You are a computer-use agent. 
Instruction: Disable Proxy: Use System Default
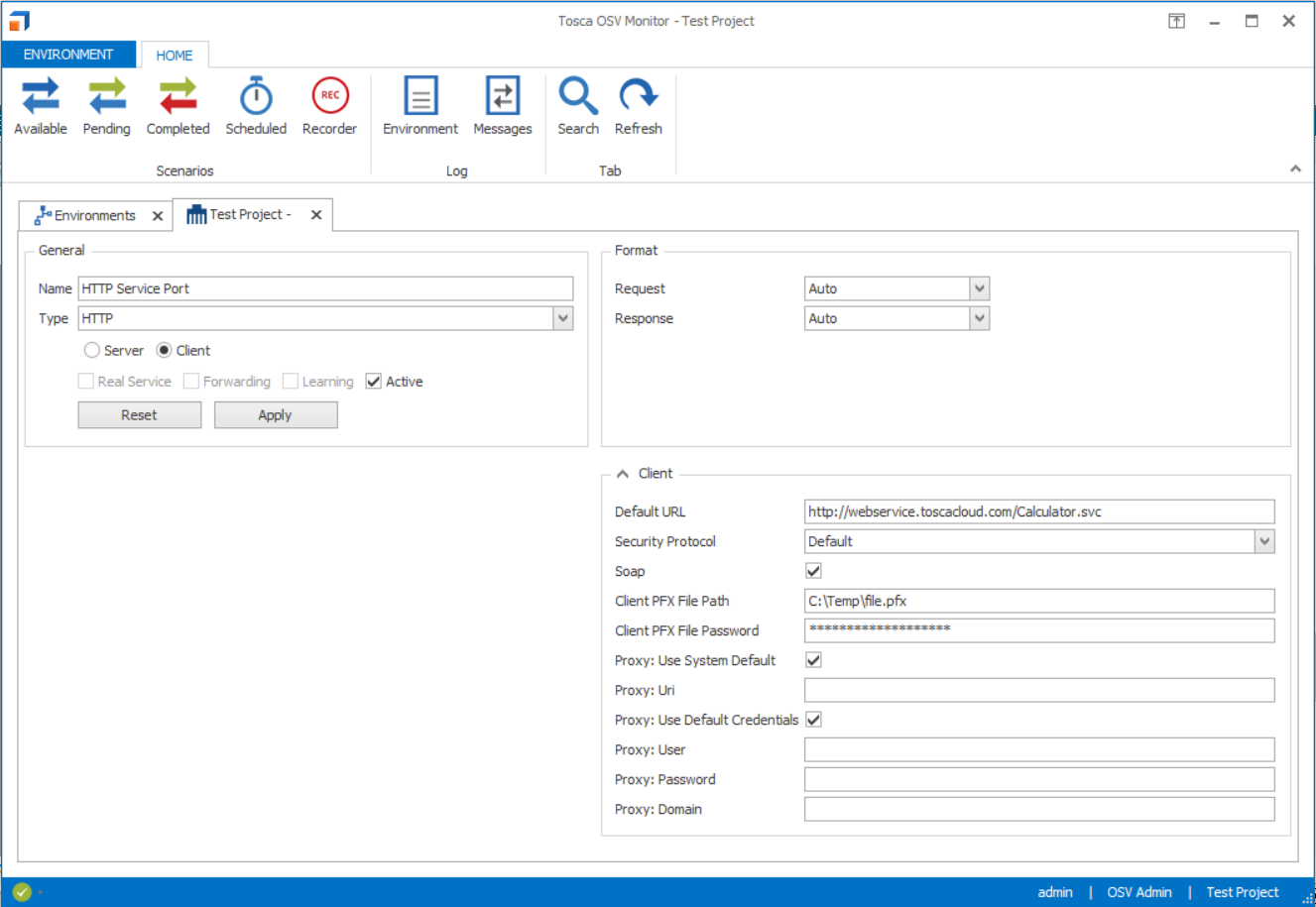pyautogui.click(x=813, y=660)
